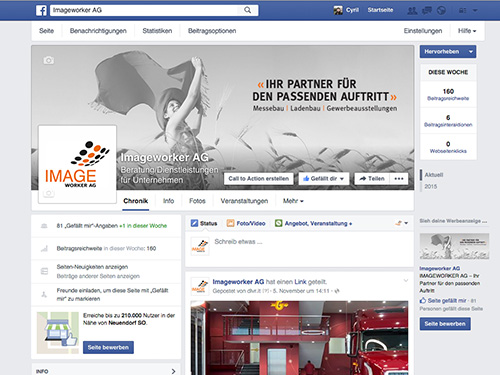Click the profile picture camera icon
Screen dimensions: 500x375
[49, 193]
